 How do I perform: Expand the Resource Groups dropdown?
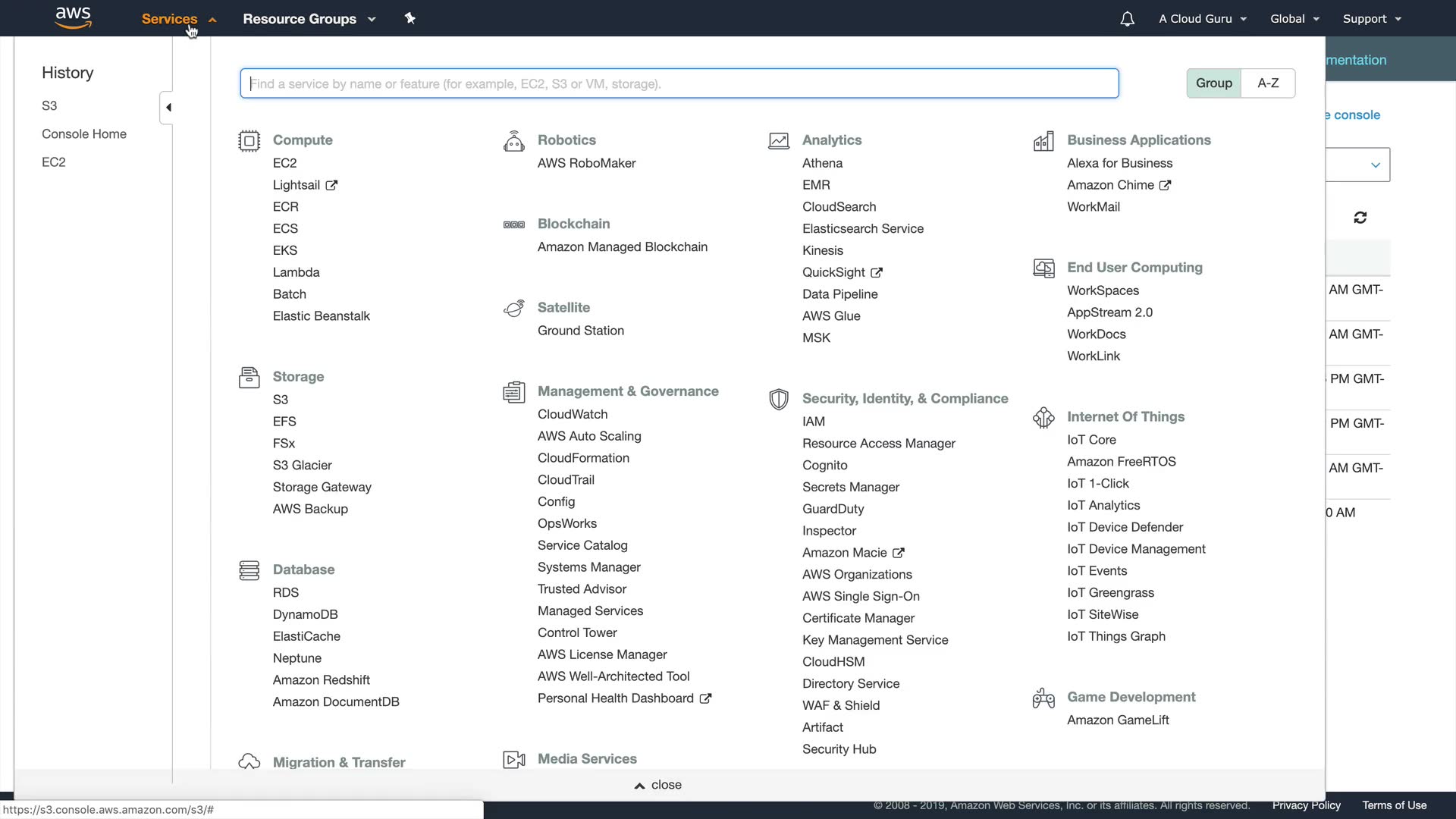coord(309,19)
